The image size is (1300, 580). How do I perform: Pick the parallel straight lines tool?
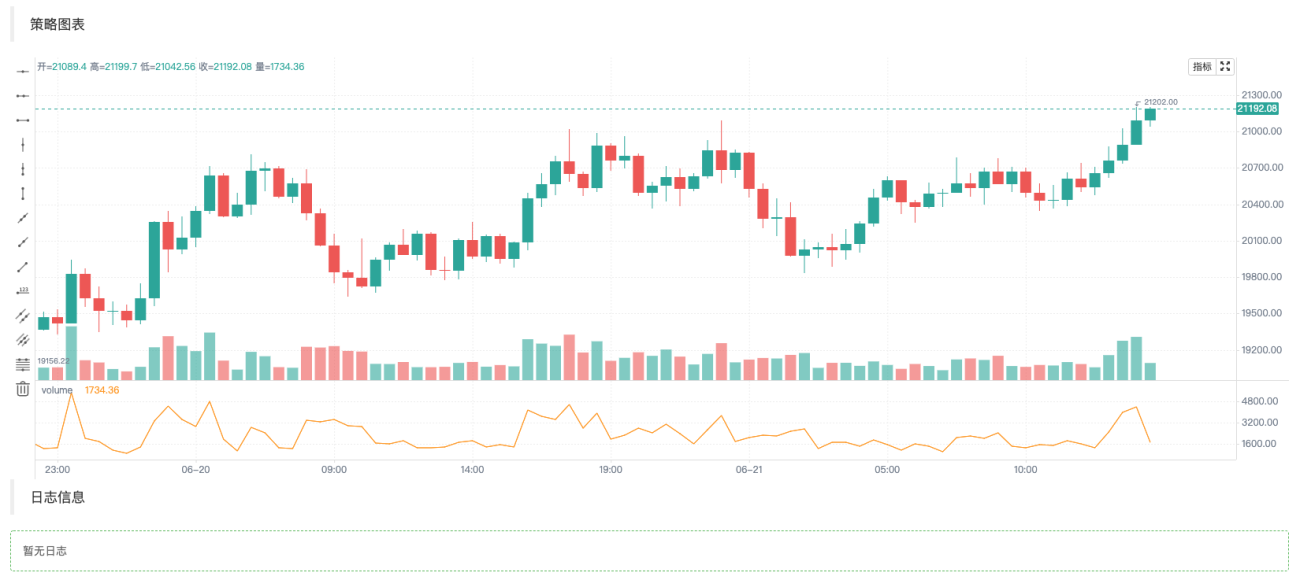[x=22, y=340]
